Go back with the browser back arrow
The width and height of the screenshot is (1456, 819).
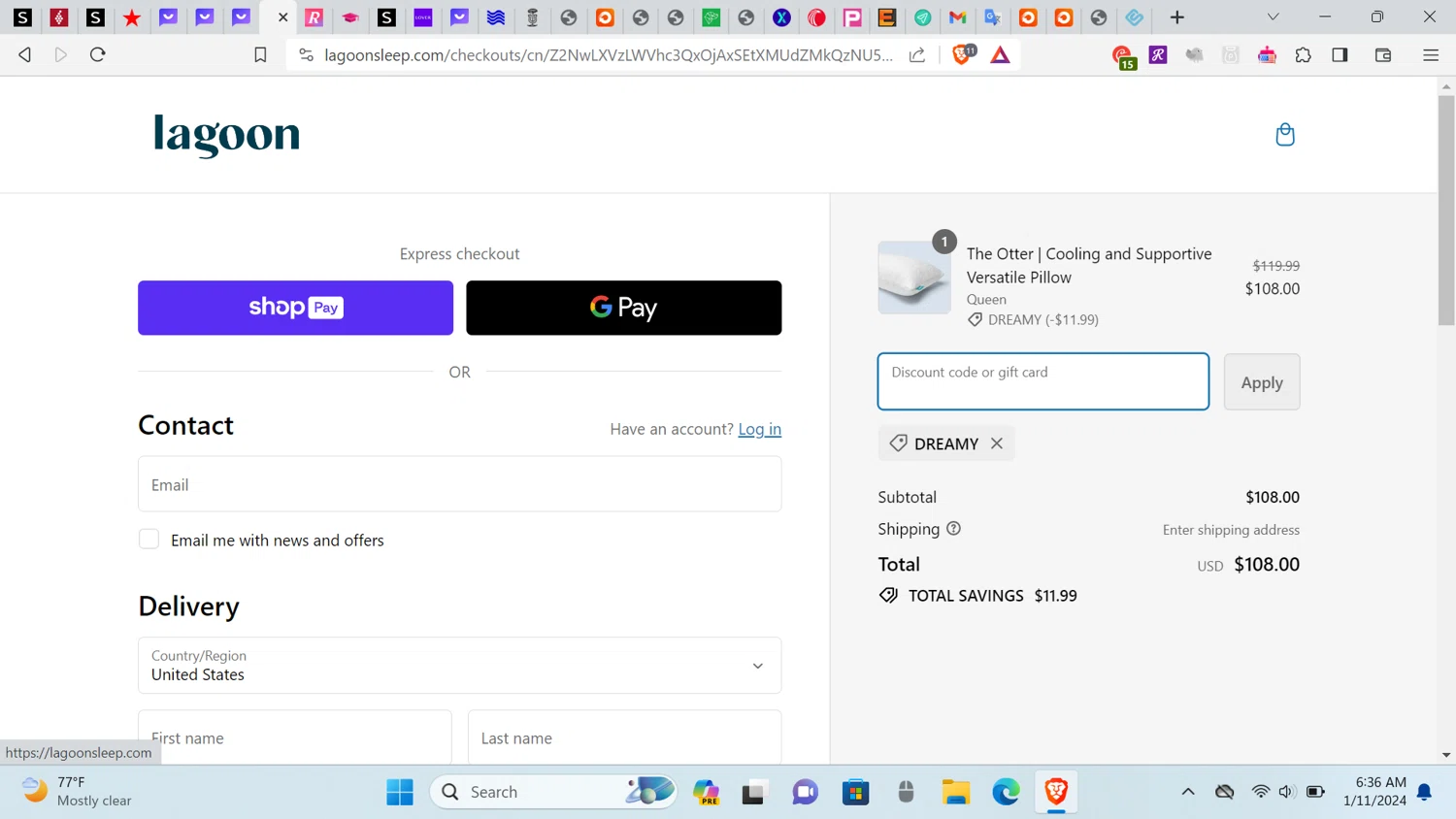click(x=25, y=55)
